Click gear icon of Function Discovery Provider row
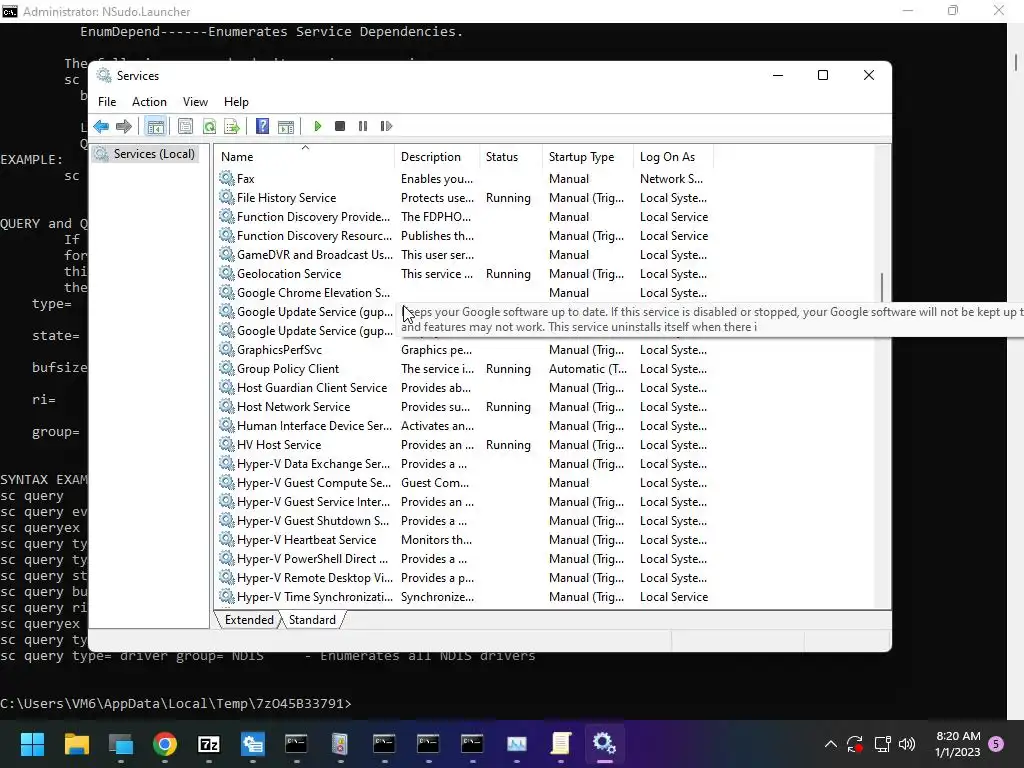 pos(227,216)
